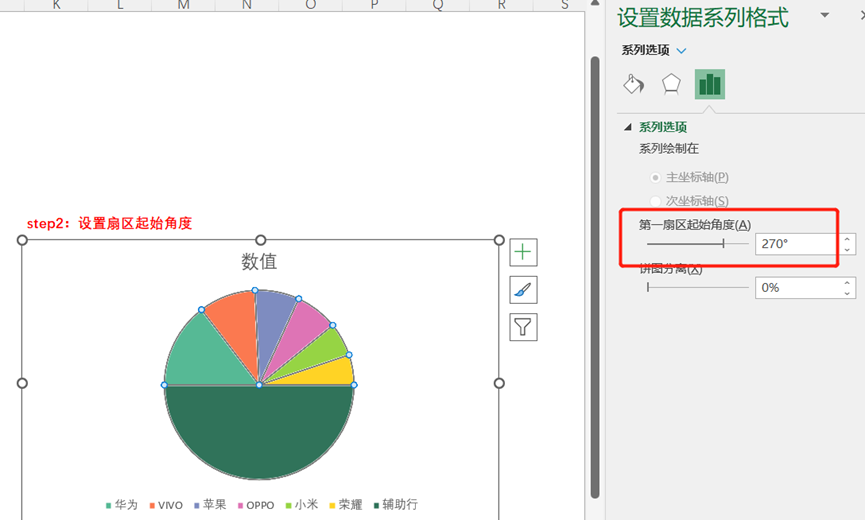Image resolution: width=865 pixels, height=520 pixels.
Task: Select the 次坐标轴(S) radio button
Action: pos(655,201)
